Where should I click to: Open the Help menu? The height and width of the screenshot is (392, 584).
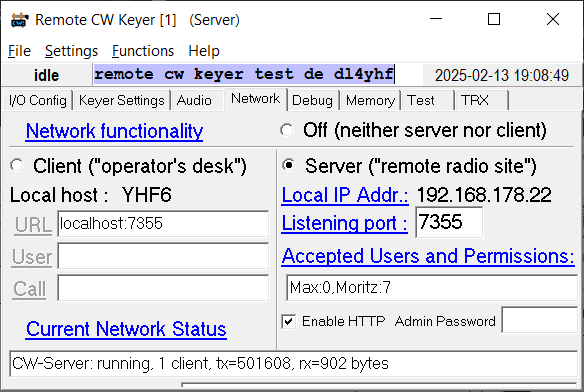pyautogui.click(x=204, y=51)
